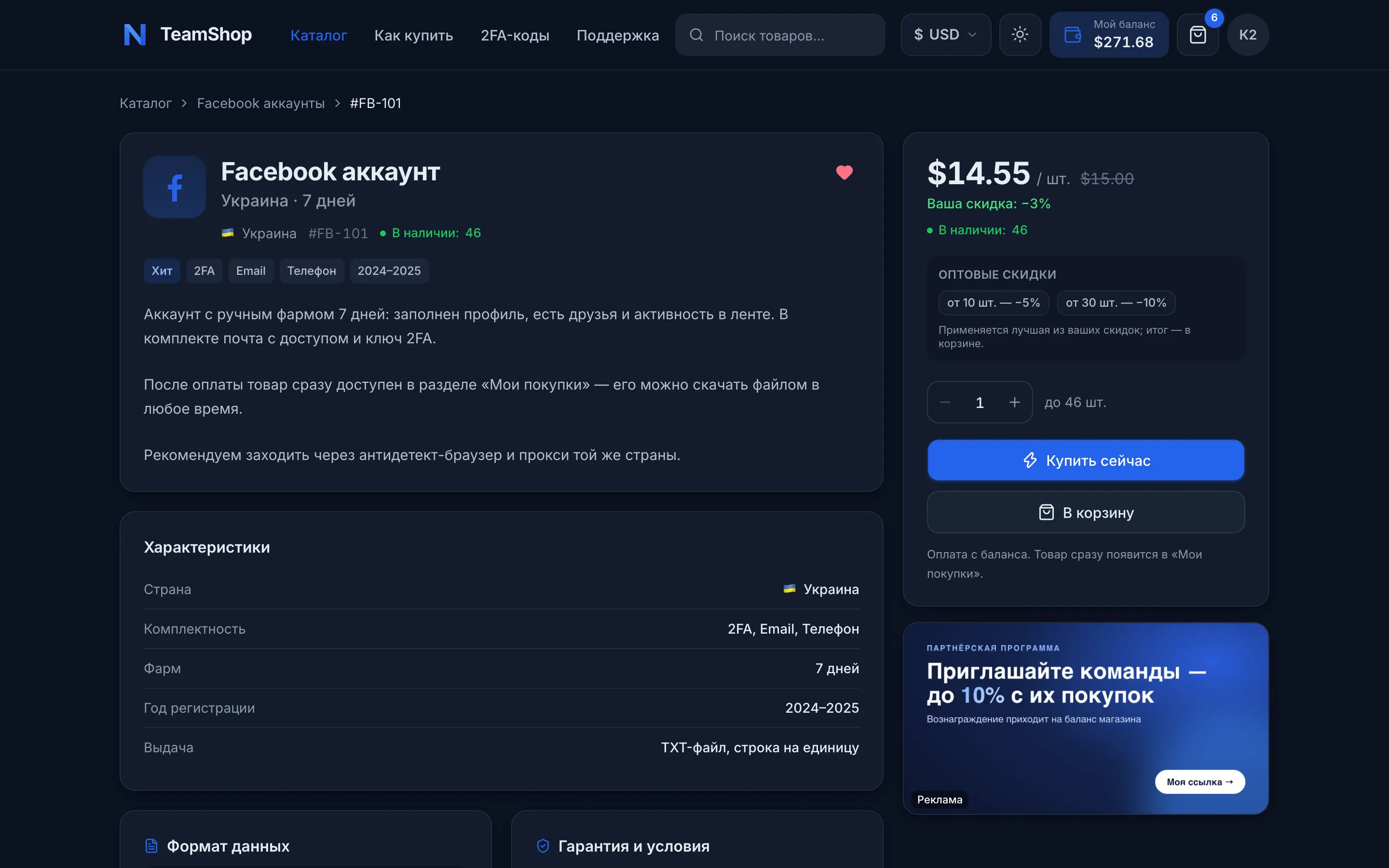This screenshot has height=868, width=1389.
Task: Open the USD currency dropdown
Action: pos(946,34)
